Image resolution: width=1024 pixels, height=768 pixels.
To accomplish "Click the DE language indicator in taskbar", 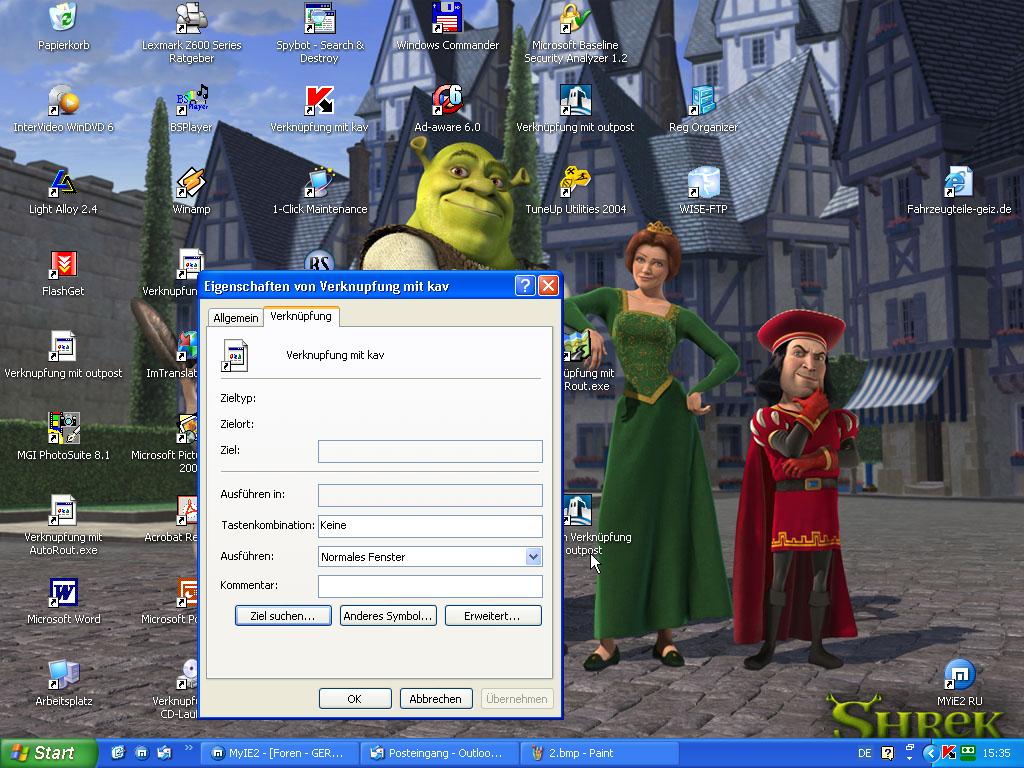I will pyautogui.click(x=865, y=753).
